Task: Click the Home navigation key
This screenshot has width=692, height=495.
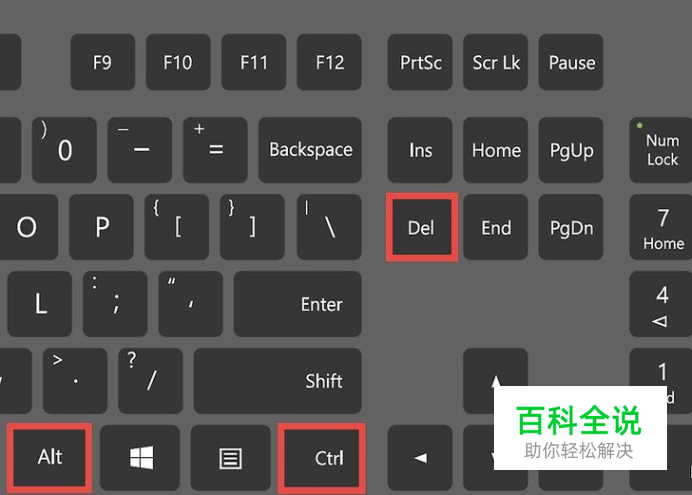Action: click(496, 150)
